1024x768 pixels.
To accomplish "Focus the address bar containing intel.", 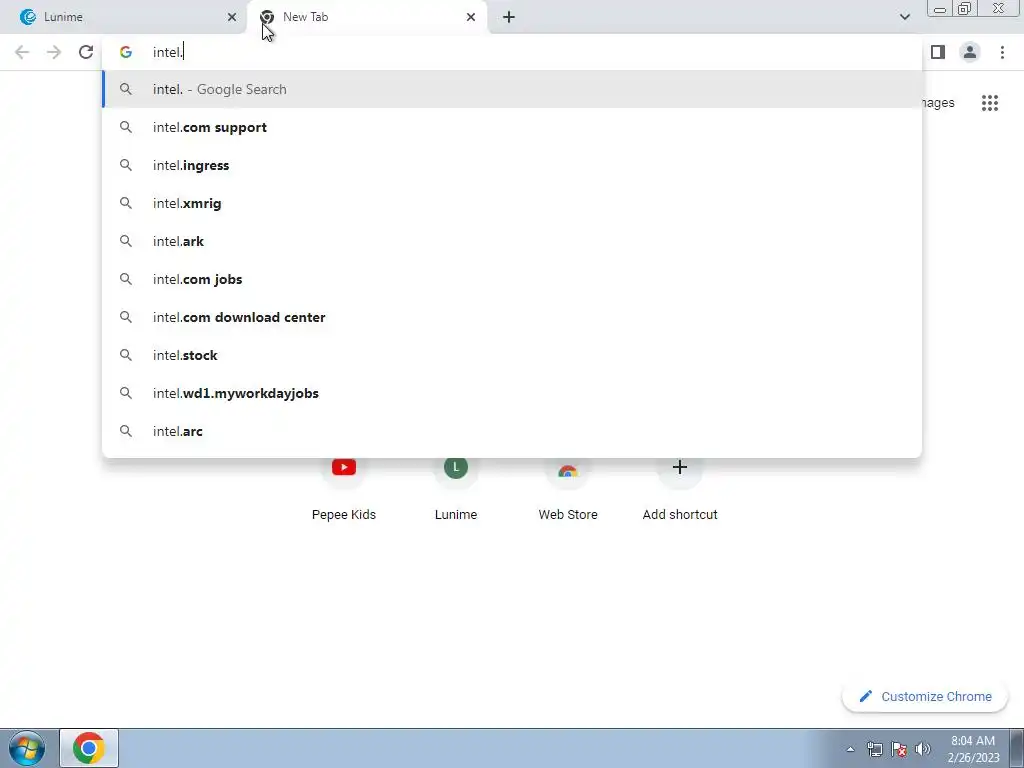I will [x=512, y=52].
